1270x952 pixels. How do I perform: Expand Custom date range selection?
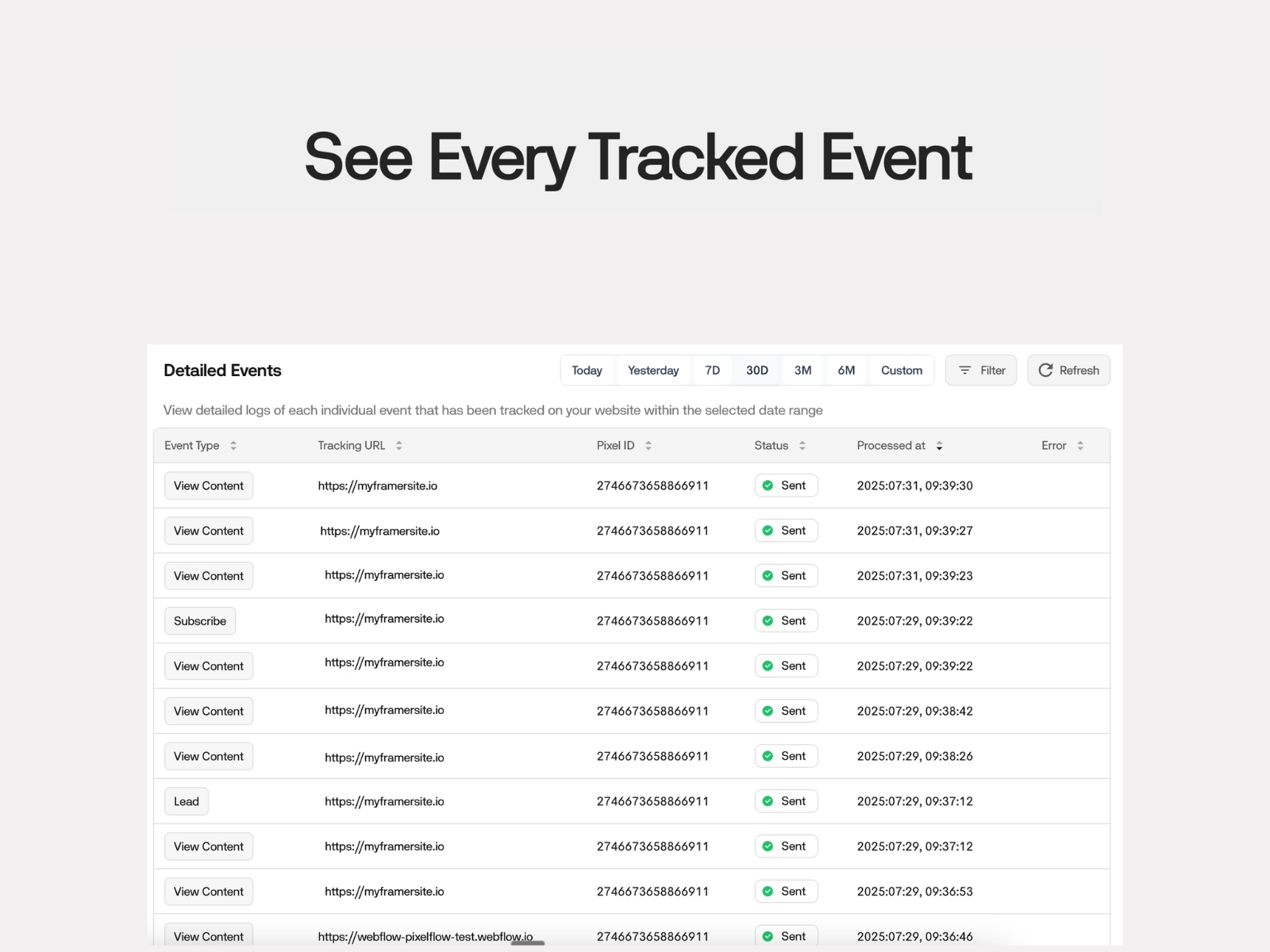tap(901, 370)
